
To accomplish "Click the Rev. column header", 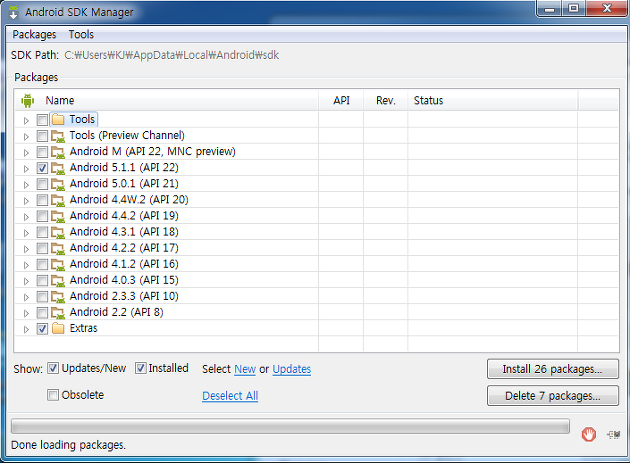I will coord(386,100).
